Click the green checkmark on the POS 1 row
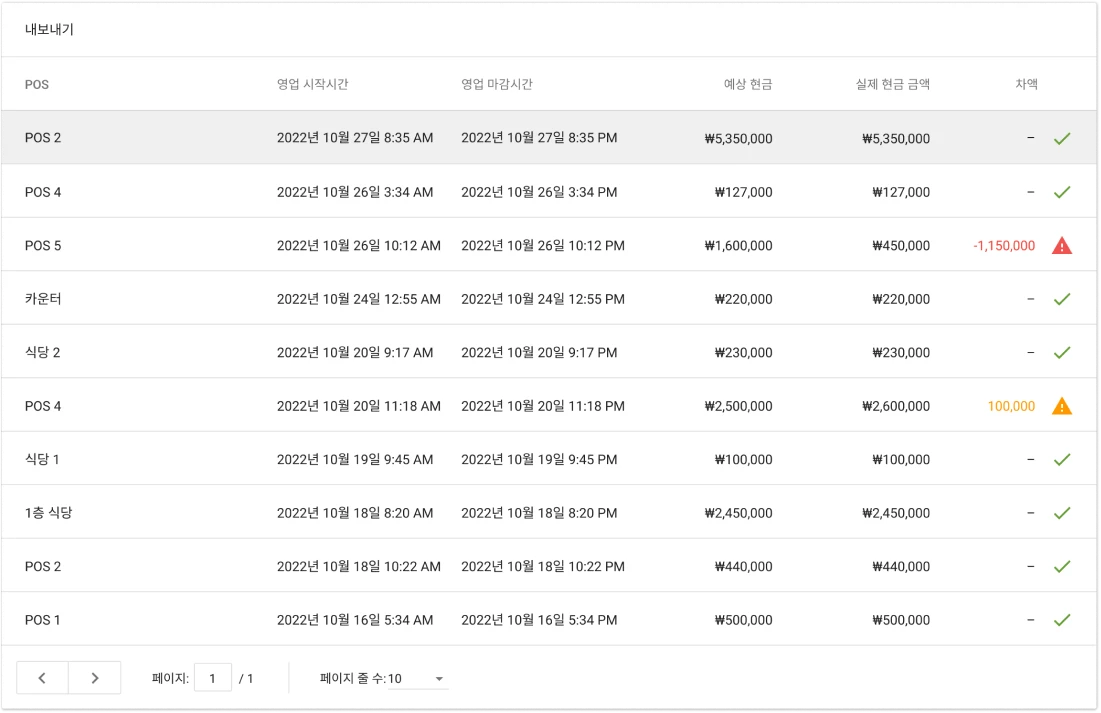 click(1062, 619)
